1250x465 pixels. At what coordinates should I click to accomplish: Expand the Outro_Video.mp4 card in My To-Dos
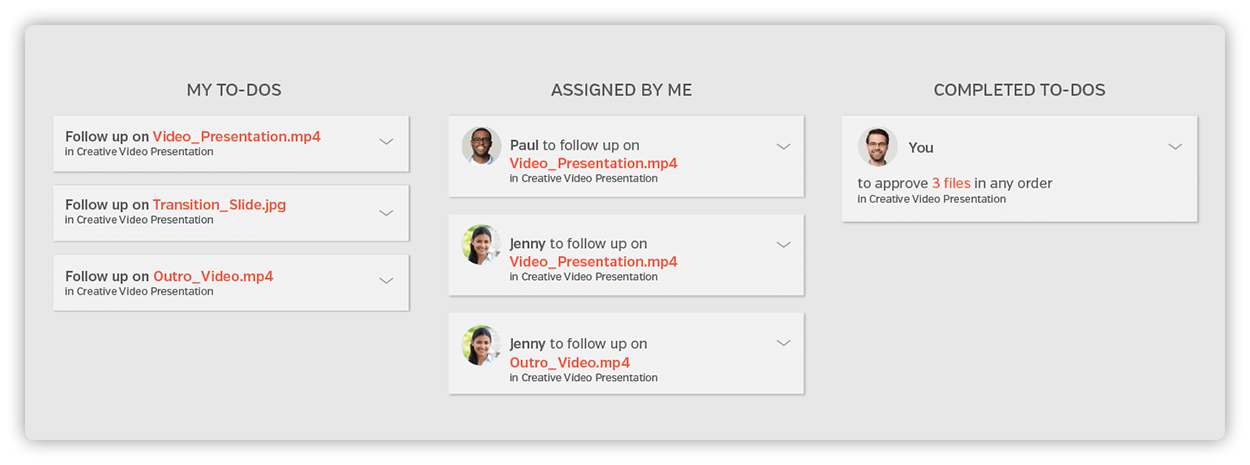387,281
